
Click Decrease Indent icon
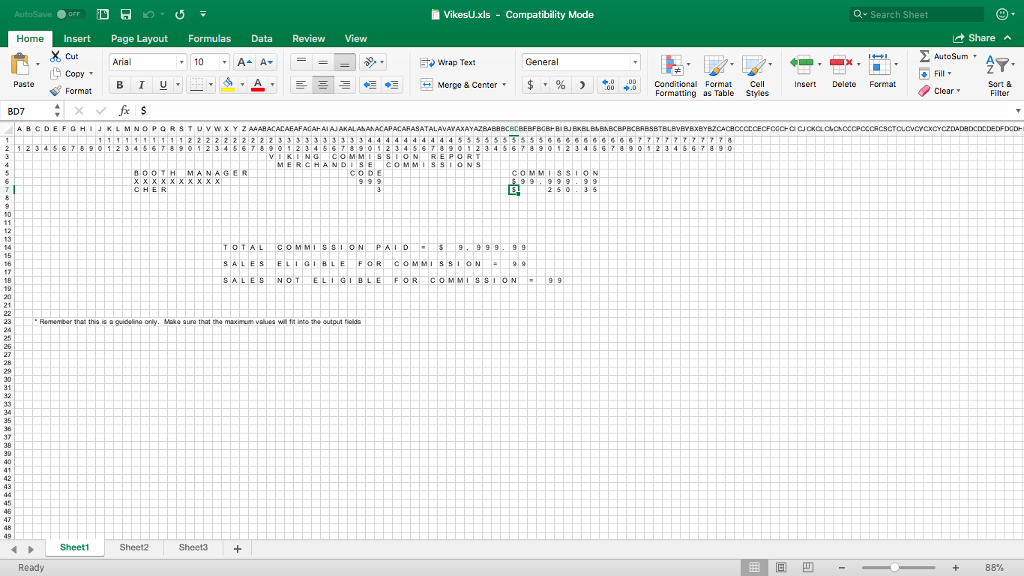click(370, 85)
